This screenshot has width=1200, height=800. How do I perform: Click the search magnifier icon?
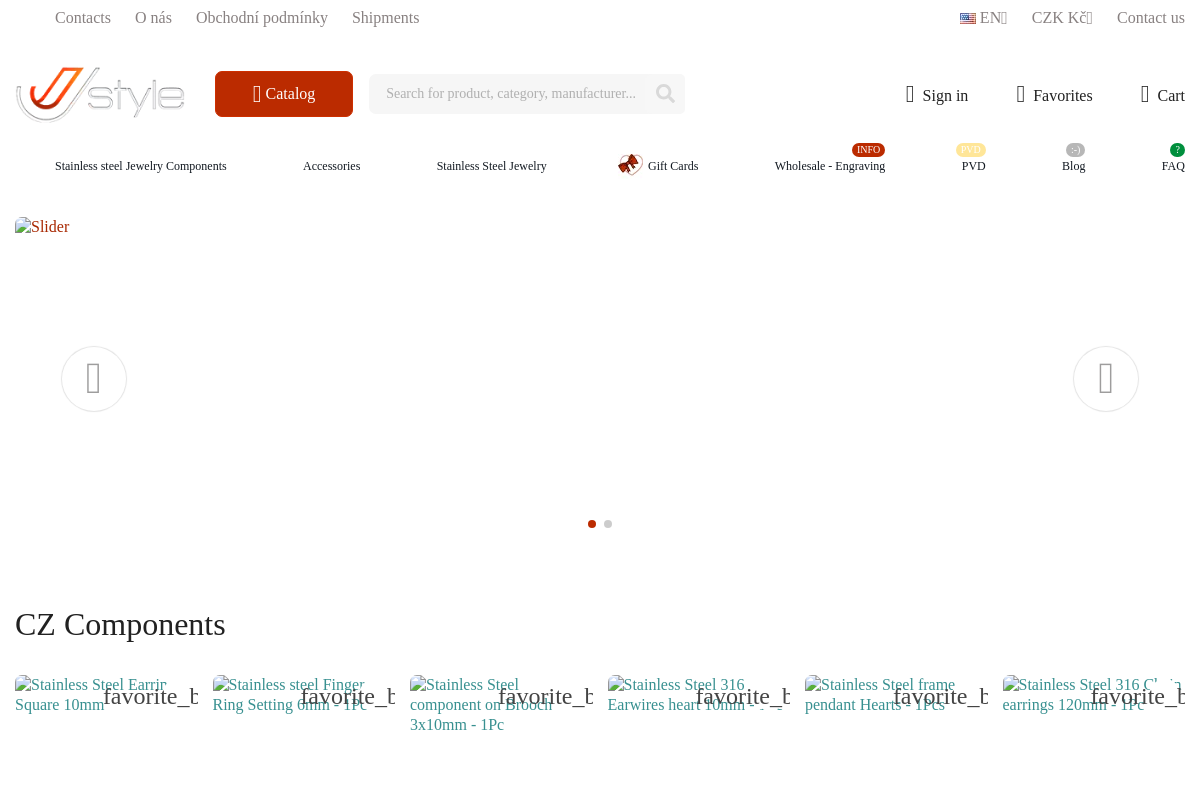665,94
